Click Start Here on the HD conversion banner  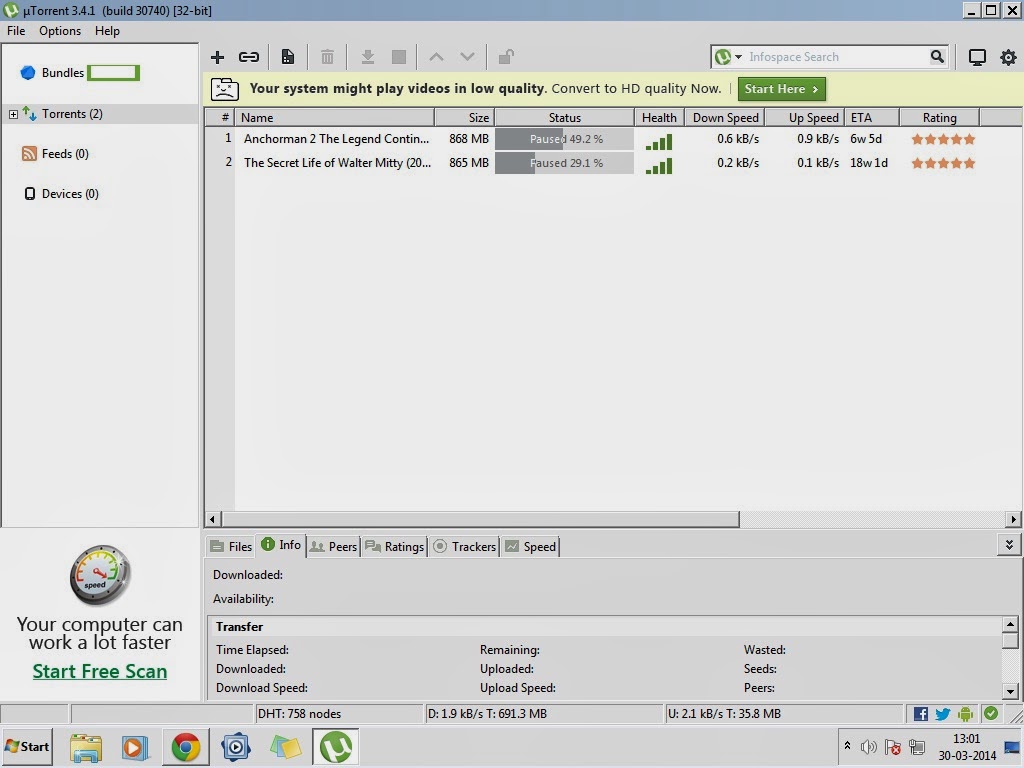[x=781, y=88]
